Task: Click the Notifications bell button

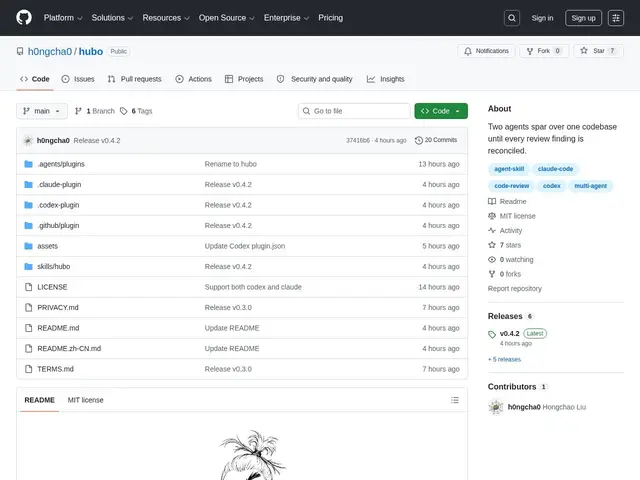Action: [x=486, y=51]
